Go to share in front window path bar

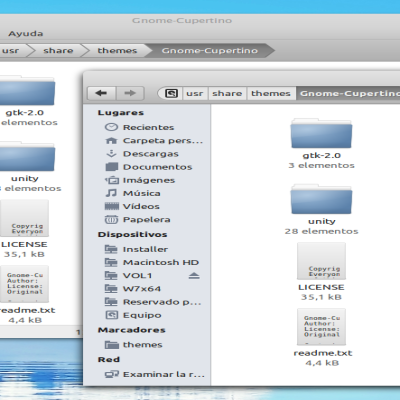tap(227, 93)
